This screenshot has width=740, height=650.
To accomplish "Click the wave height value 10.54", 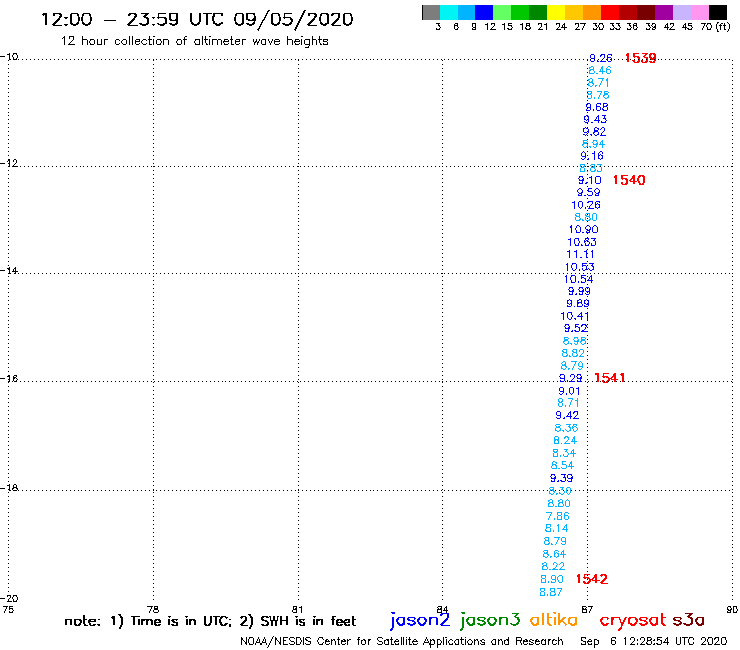I will point(578,279).
